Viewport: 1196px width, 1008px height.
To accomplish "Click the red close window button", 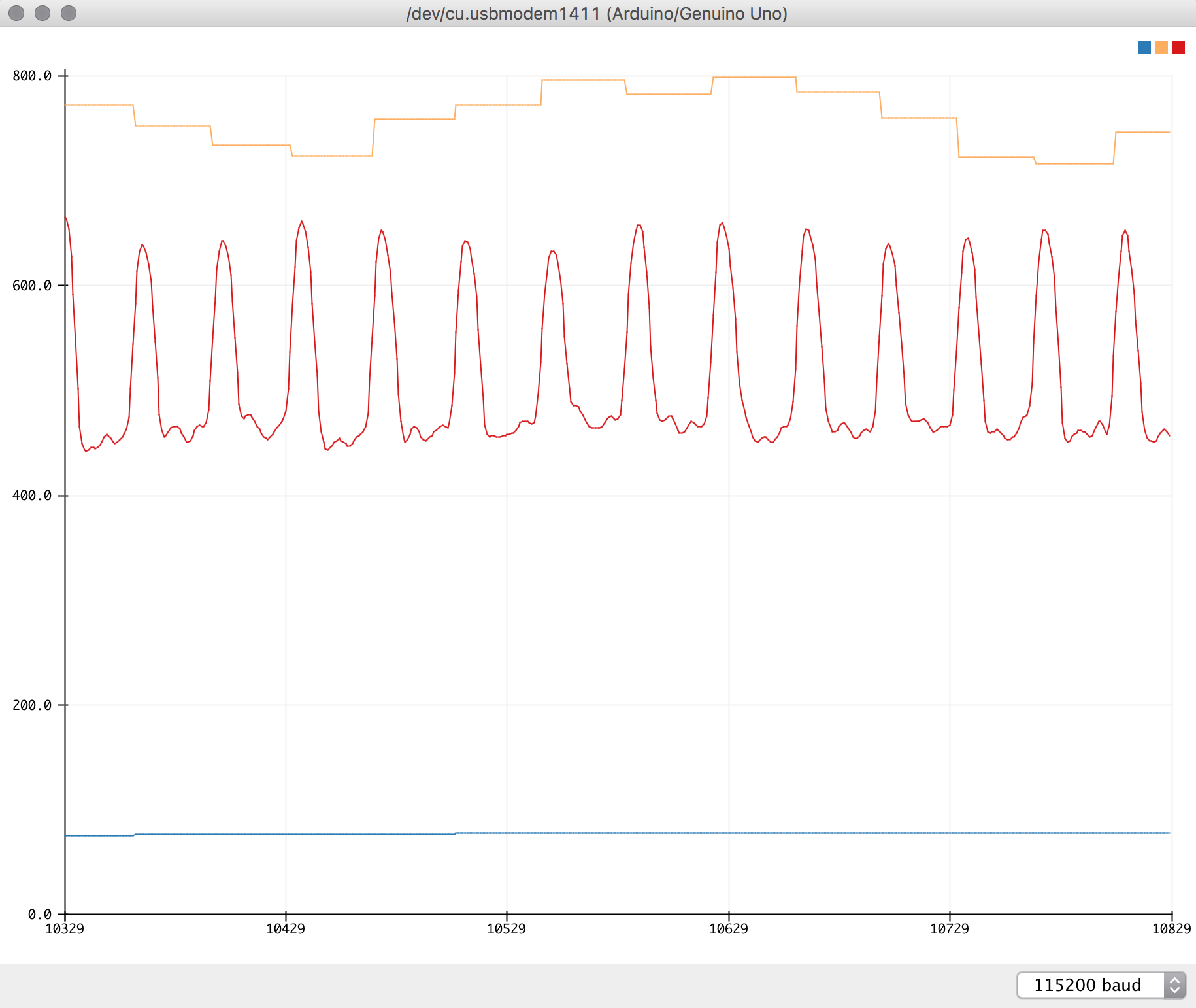I will coord(16,13).
